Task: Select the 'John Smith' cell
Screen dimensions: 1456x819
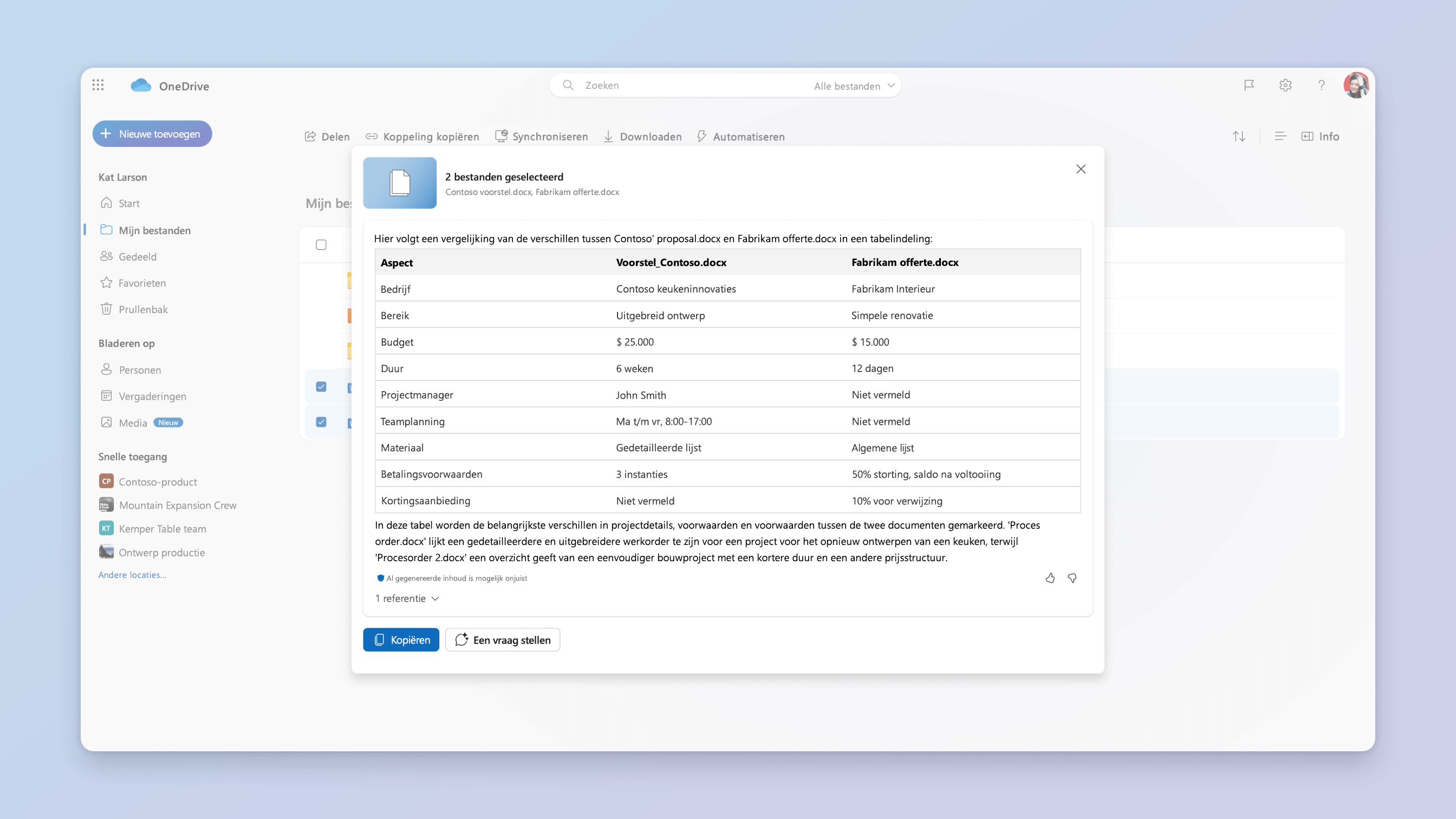Action: [641, 395]
